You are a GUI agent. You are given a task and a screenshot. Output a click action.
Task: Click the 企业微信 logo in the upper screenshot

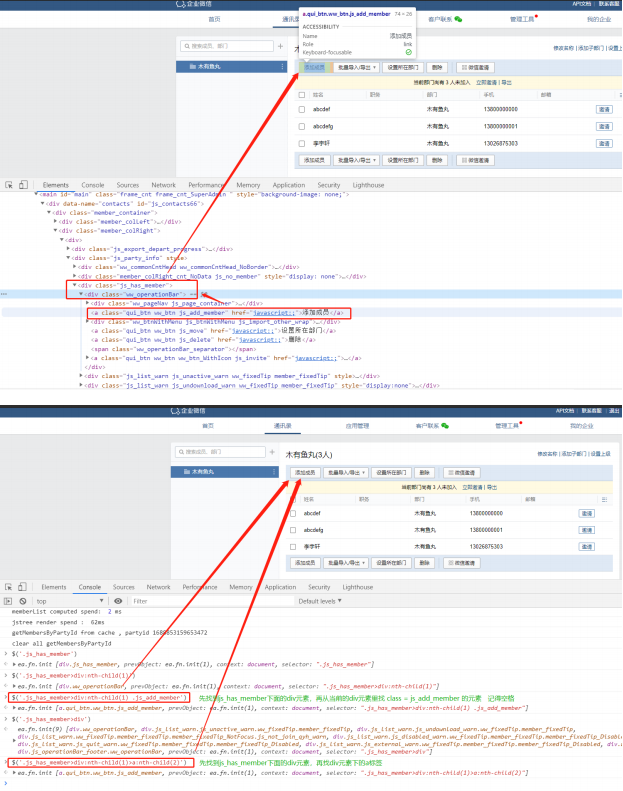coord(194,4)
